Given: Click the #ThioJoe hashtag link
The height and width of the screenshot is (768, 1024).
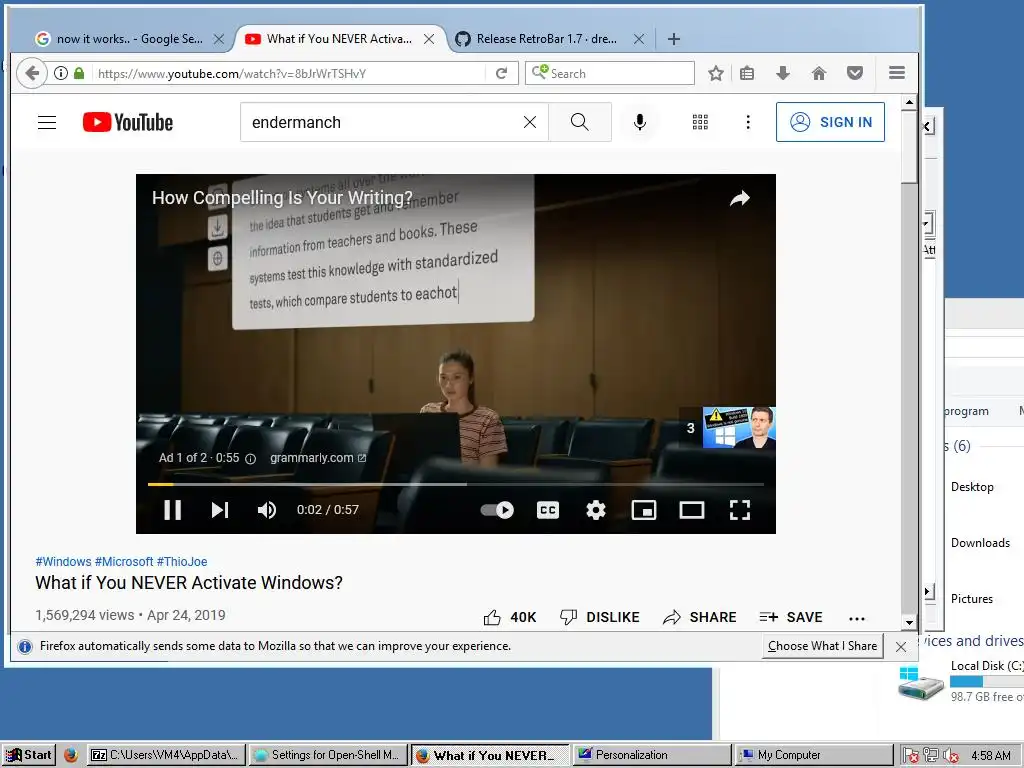Looking at the screenshot, I should [182, 562].
